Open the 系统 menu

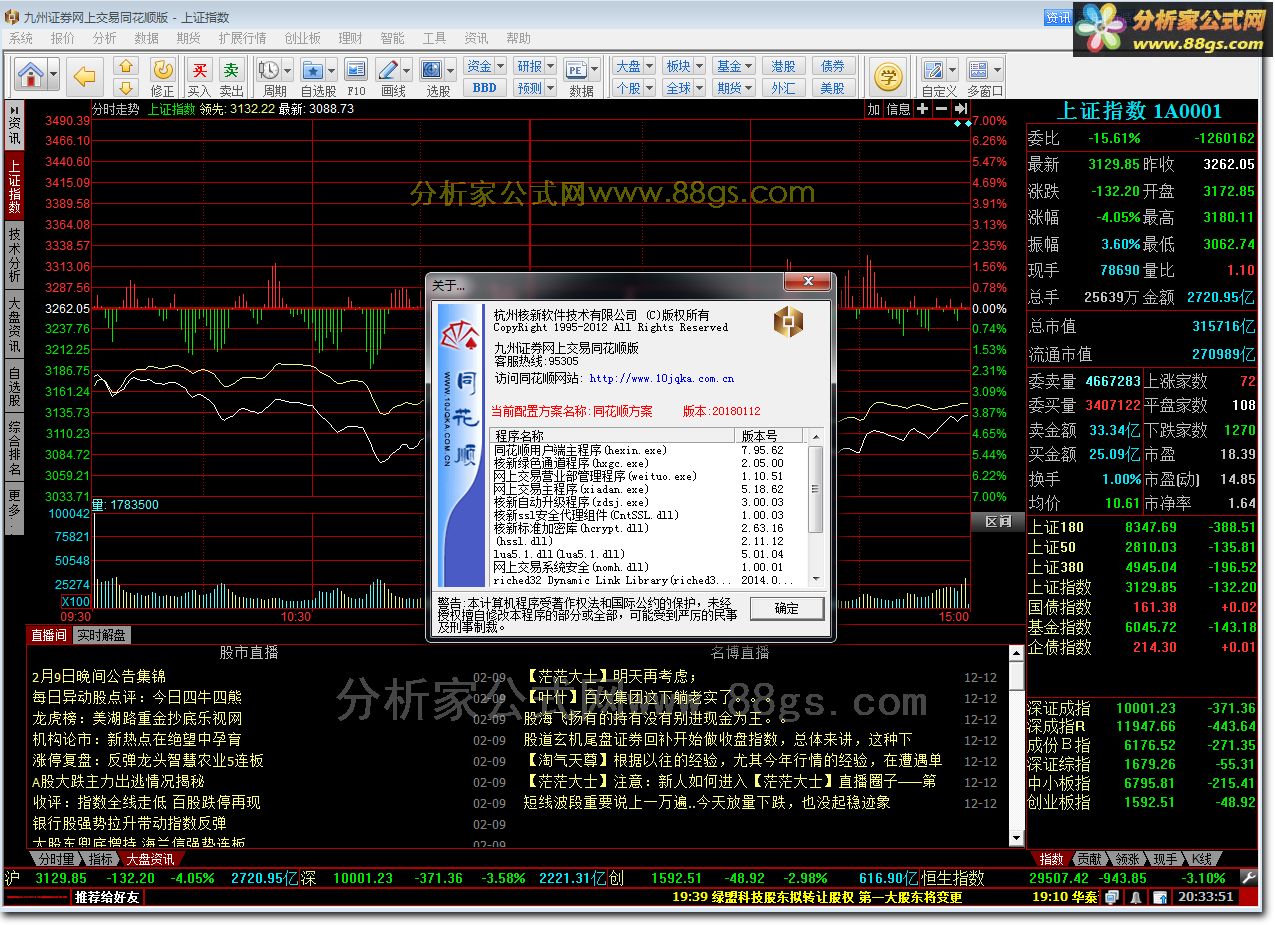[21, 38]
